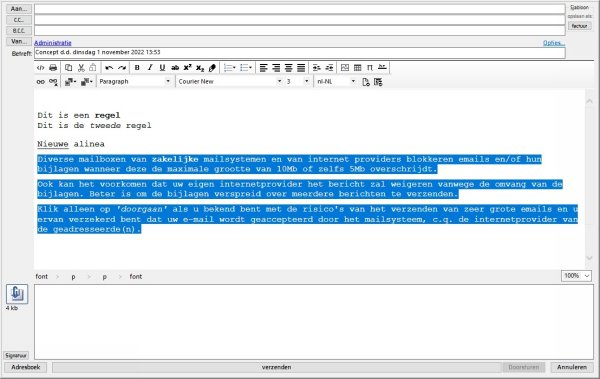The width and height of the screenshot is (600, 379).
Task: Click the undo arrow icon
Action: 109,68
